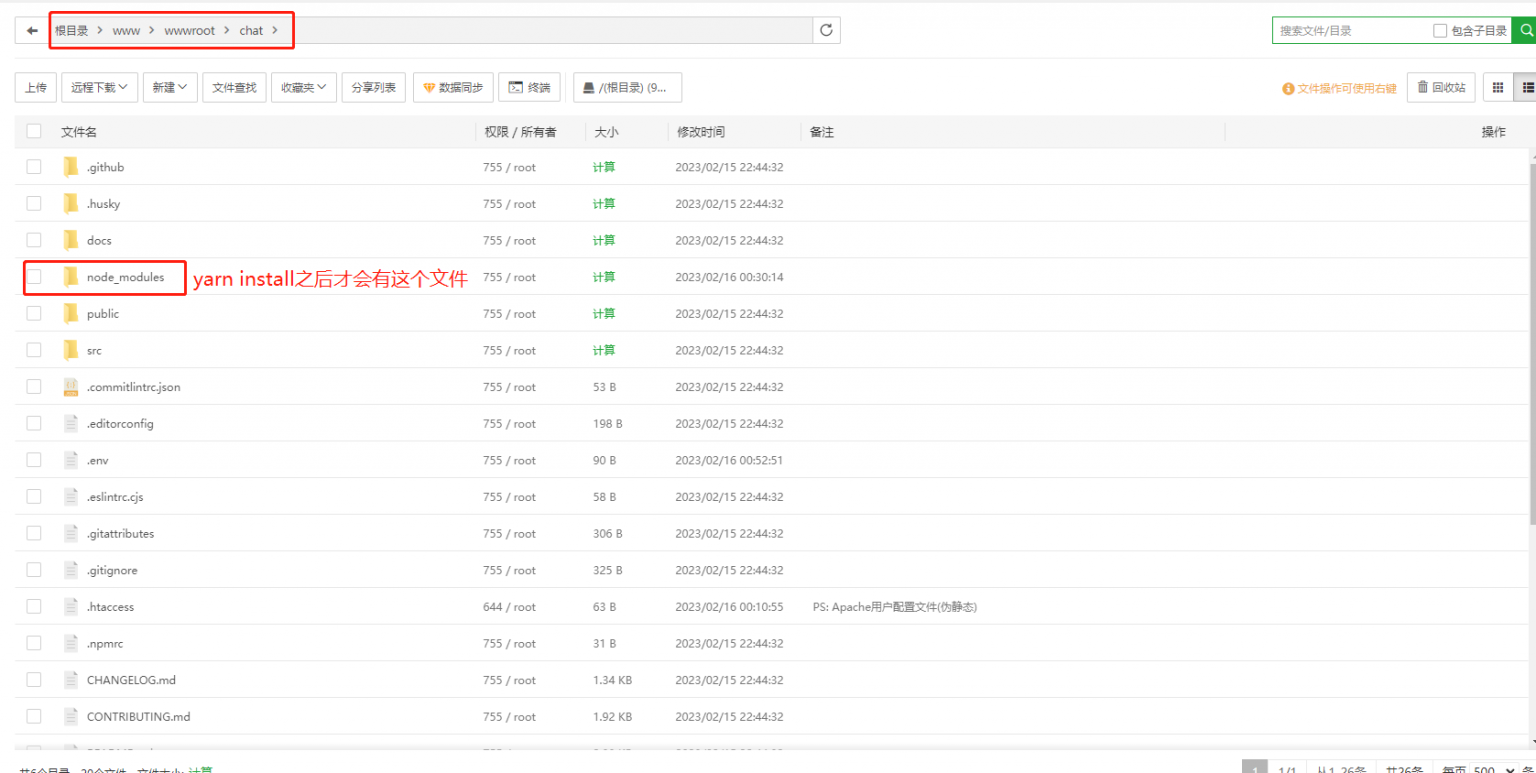Screen dimensions: 1536x773
Task: Open the .github folder icon
Action: point(70,167)
